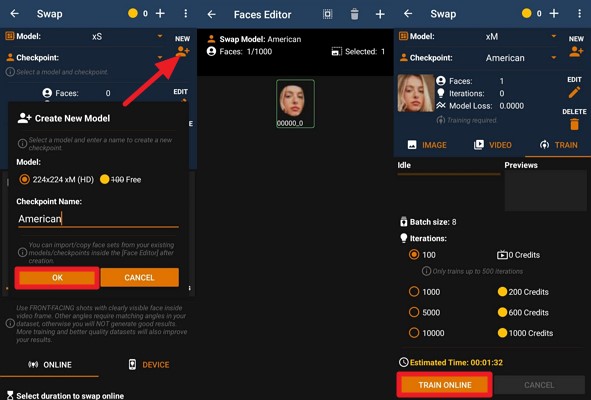Switch to the ONLINE tab
This screenshot has height=400, width=591.
(x=49, y=365)
